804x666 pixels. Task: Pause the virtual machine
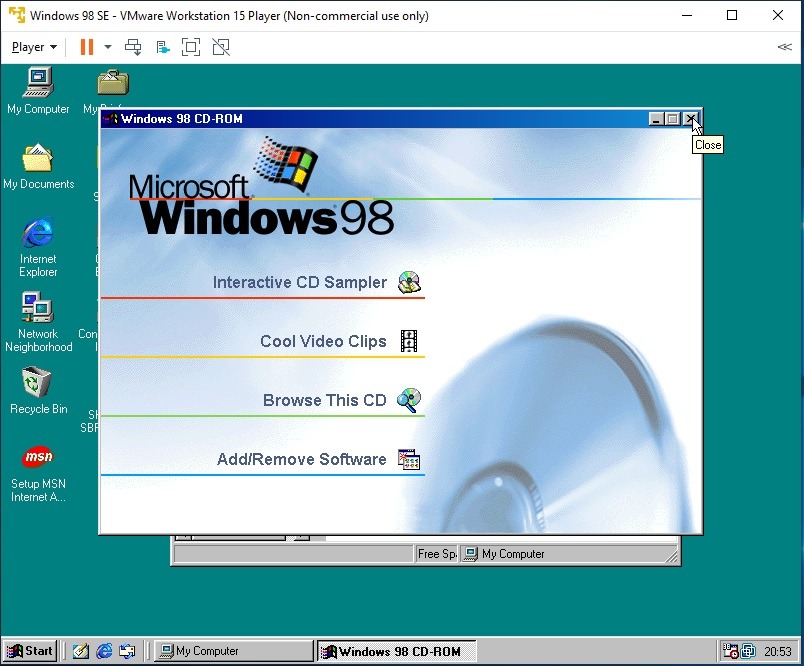pyautogui.click(x=87, y=47)
